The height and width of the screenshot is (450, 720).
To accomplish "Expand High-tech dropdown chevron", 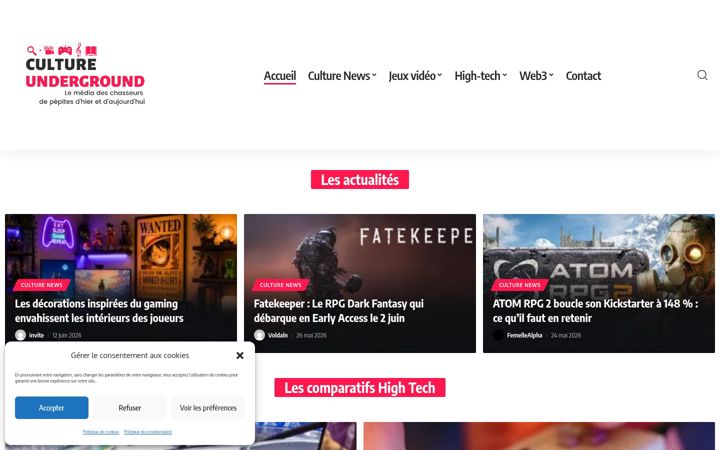I will point(505,75).
